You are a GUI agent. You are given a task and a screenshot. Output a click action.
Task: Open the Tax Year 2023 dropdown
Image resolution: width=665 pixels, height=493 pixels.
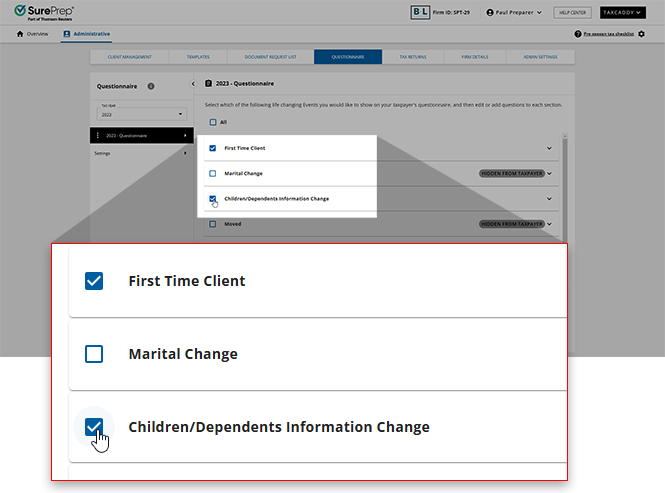[141, 114]
